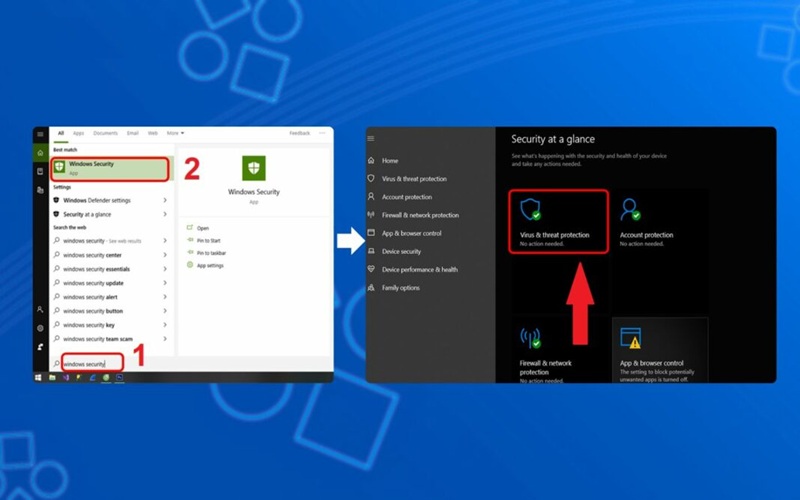Expand the 'windows security alert' chevron
This screenshot has height=500, width=800.
(165, 296)
